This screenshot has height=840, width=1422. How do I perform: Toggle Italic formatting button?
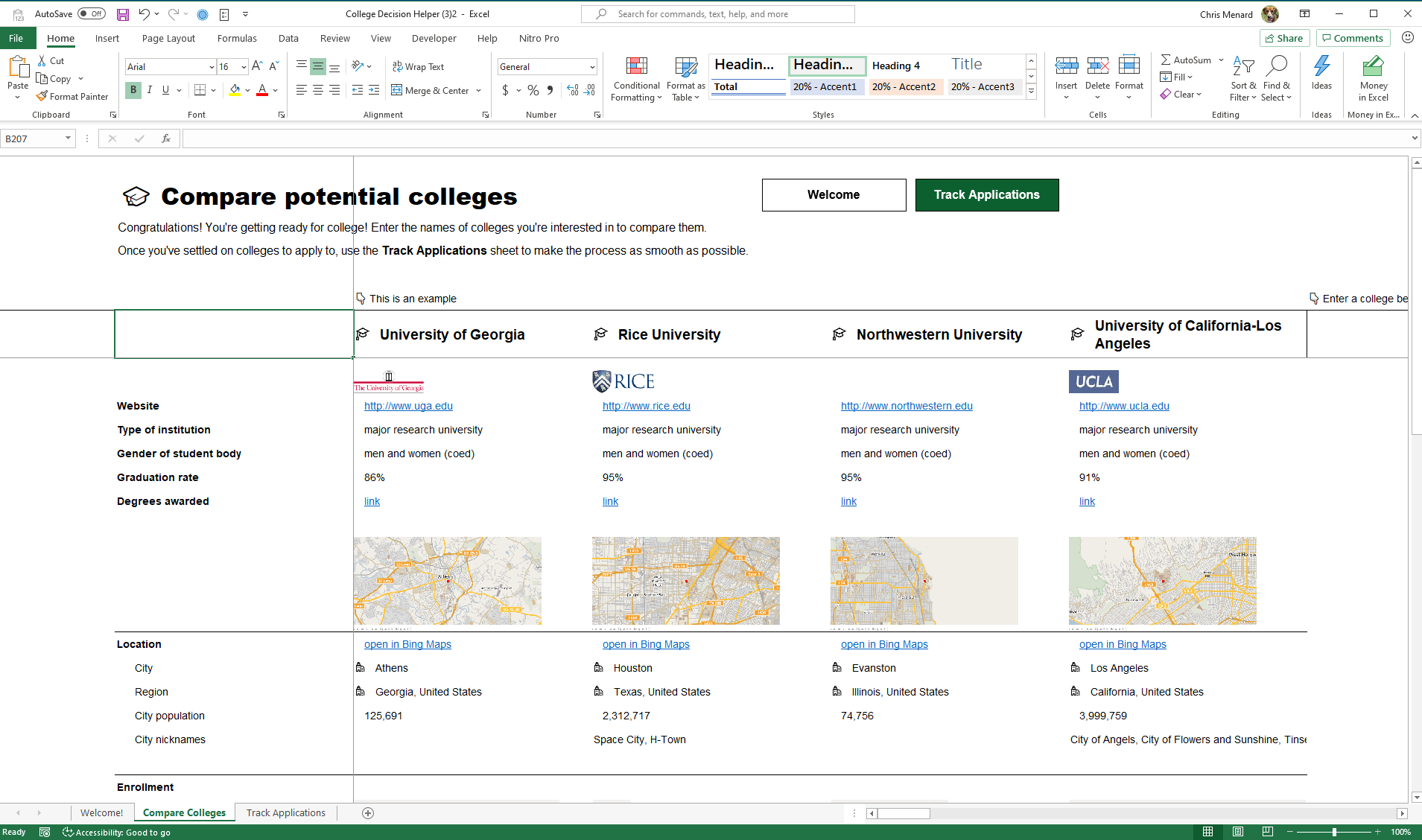coord(150,90)
